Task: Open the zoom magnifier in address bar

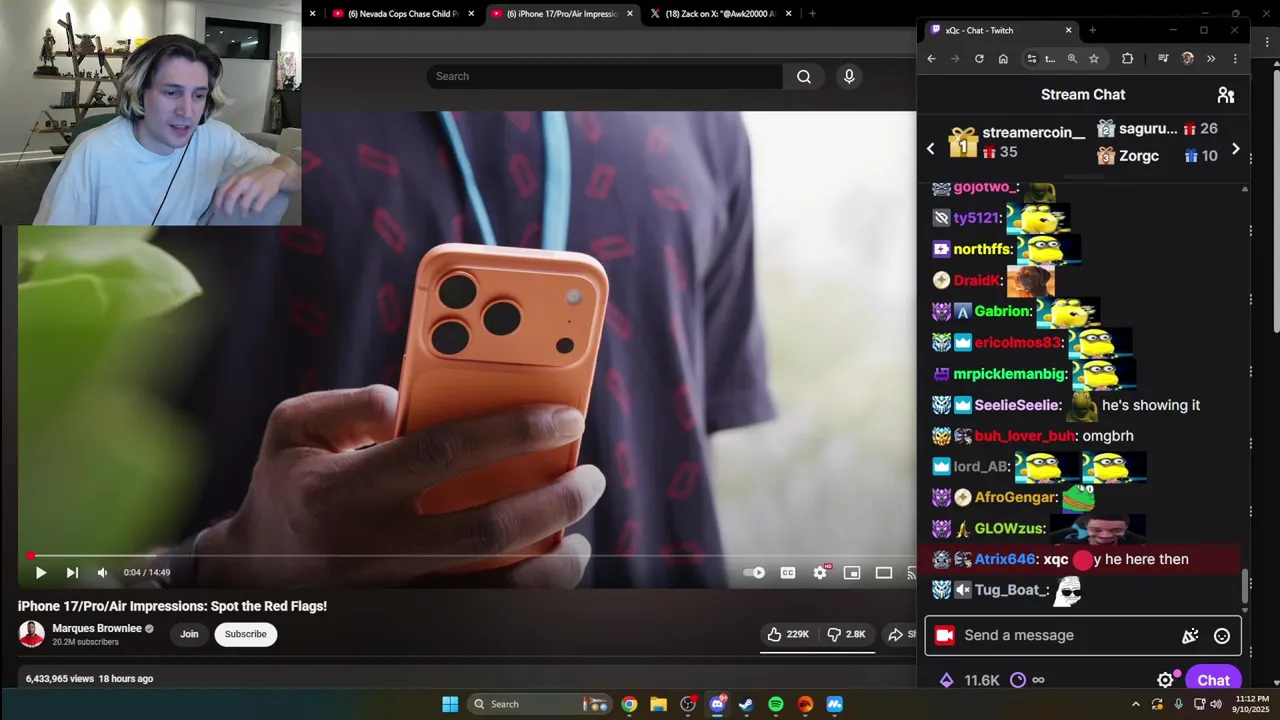Action: [x=1072, y=59]
